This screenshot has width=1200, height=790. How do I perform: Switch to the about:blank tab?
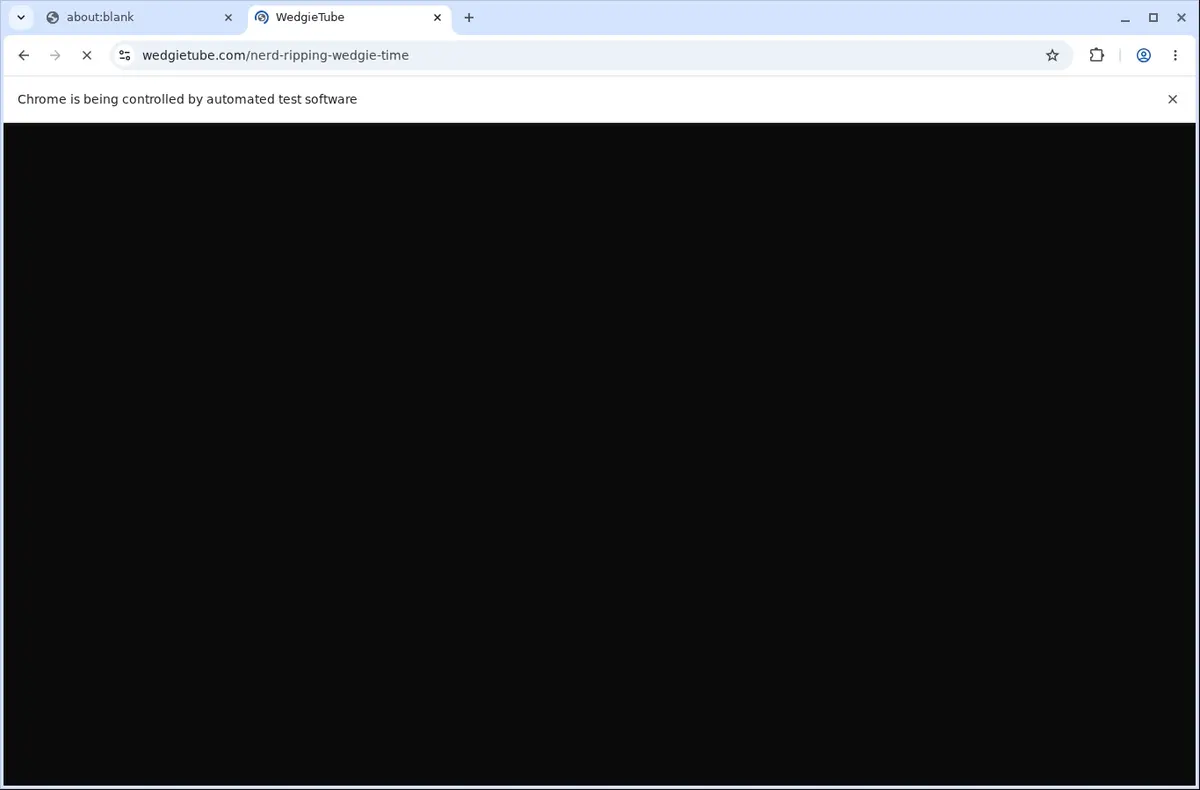tap(139, 17)
